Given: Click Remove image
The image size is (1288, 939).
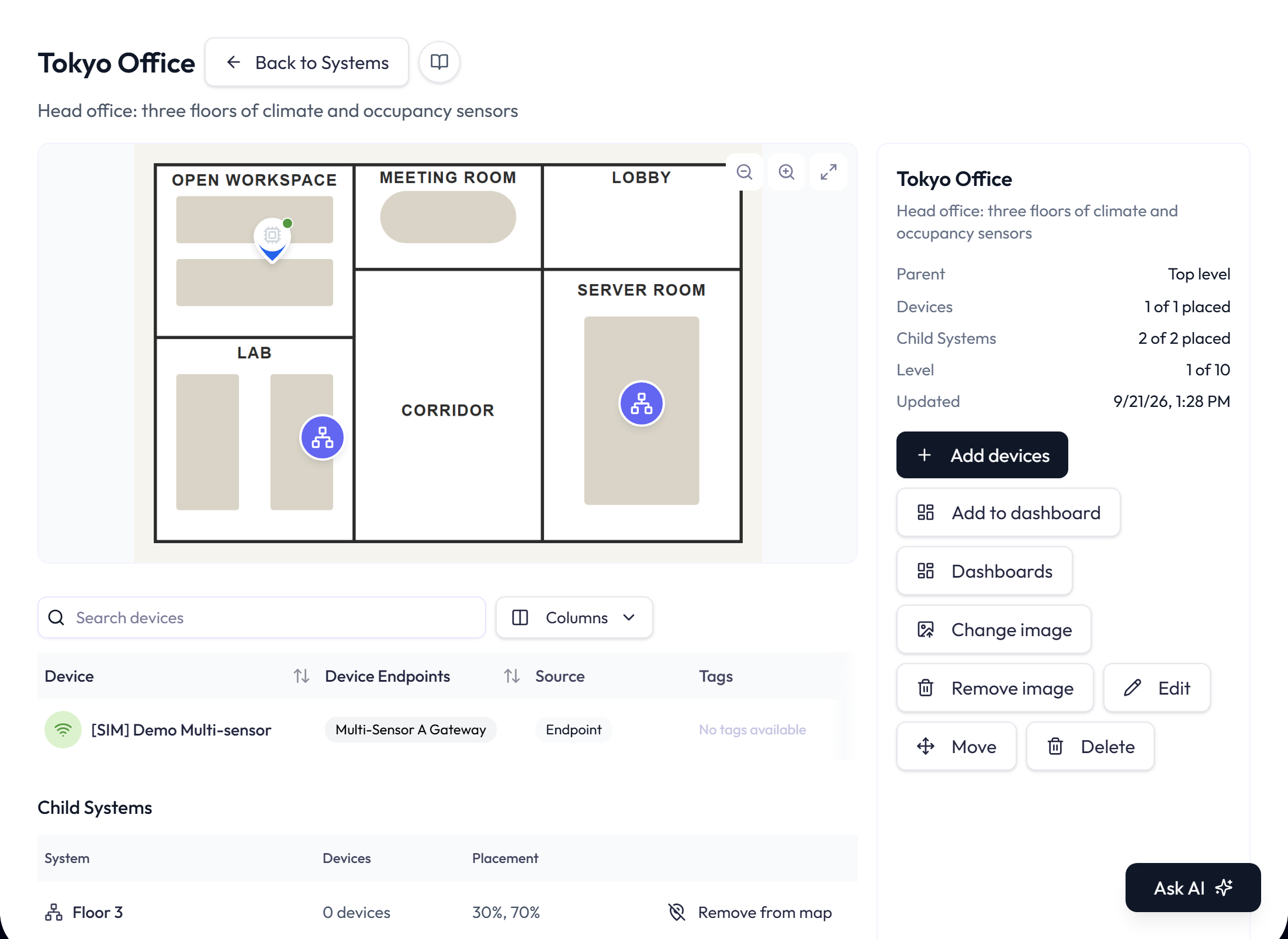Looking at the screenshot, I should click(995, 688).
